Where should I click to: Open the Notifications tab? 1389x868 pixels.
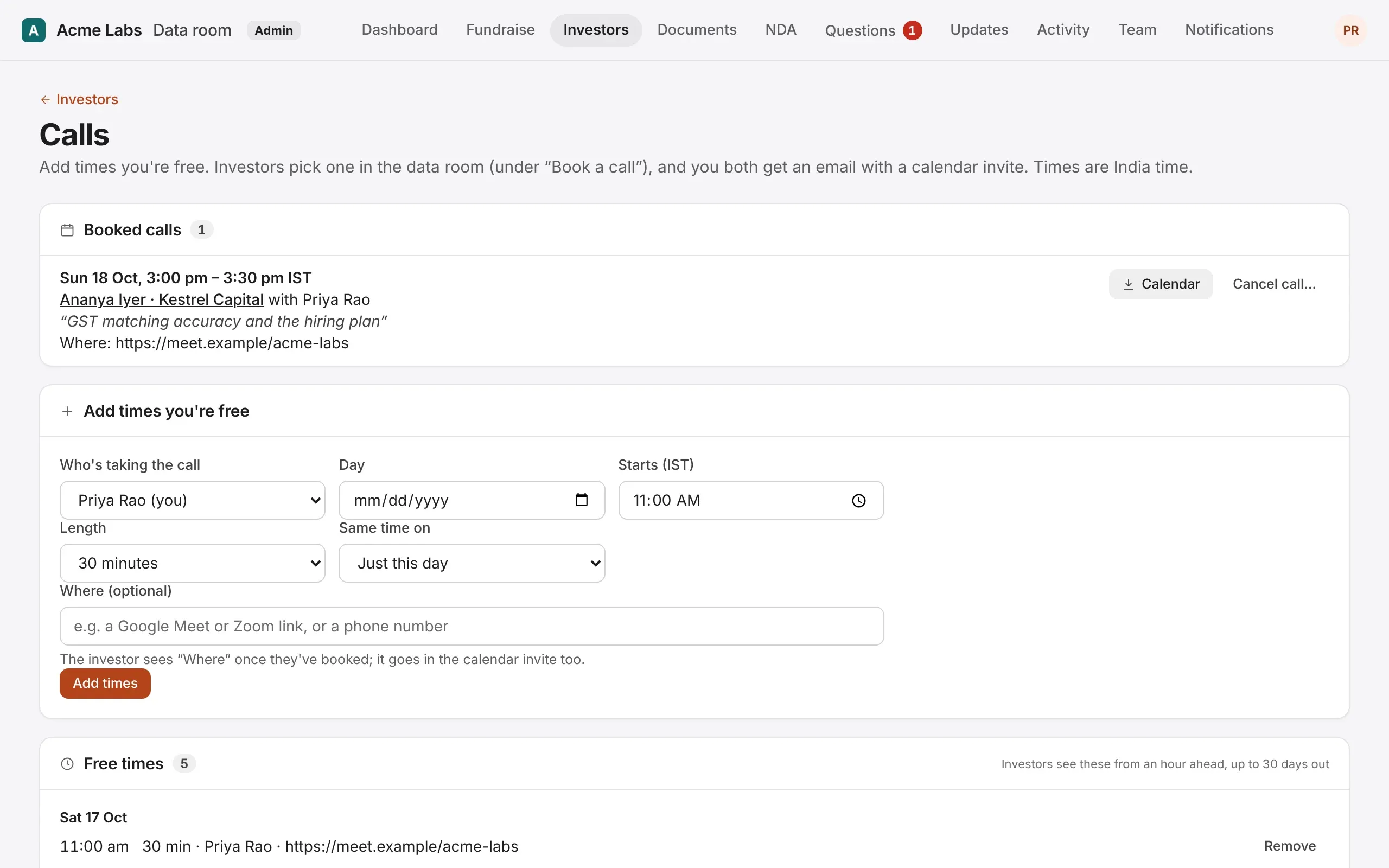point(1229,30)
